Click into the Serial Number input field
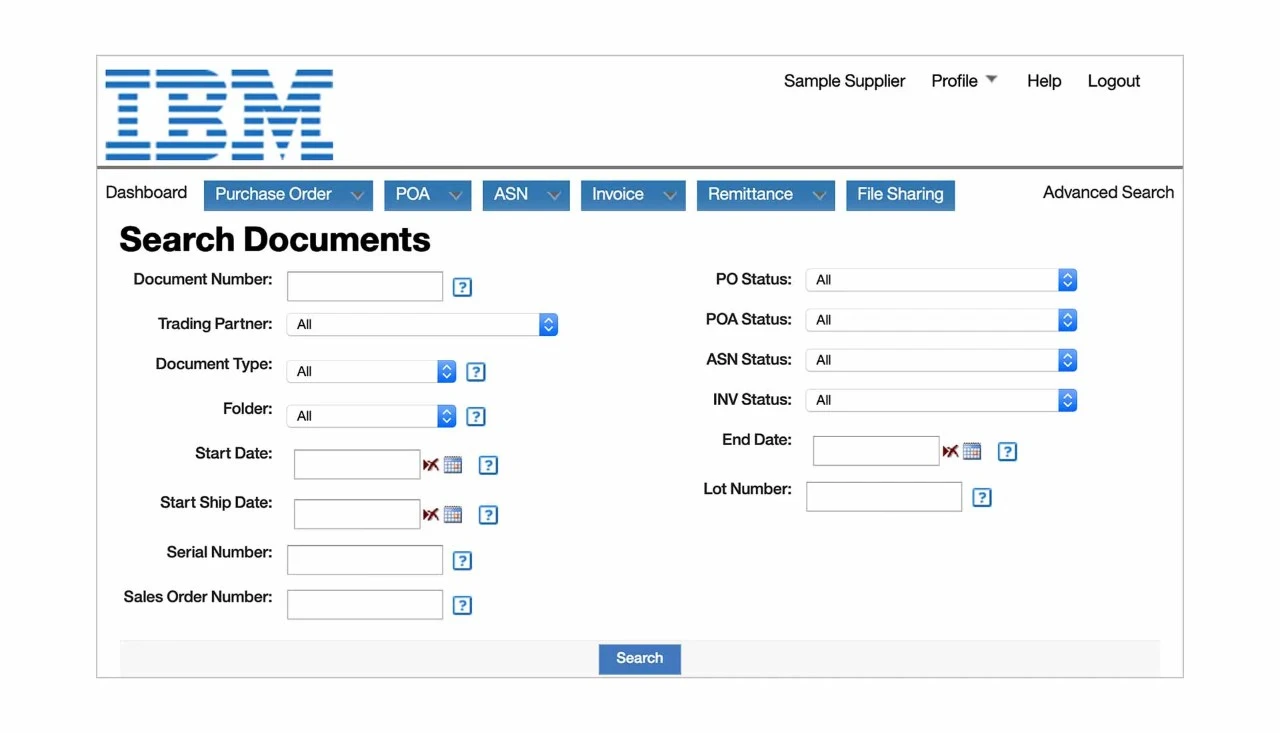This screenshot has width=1280, height=733. (365, 560)
